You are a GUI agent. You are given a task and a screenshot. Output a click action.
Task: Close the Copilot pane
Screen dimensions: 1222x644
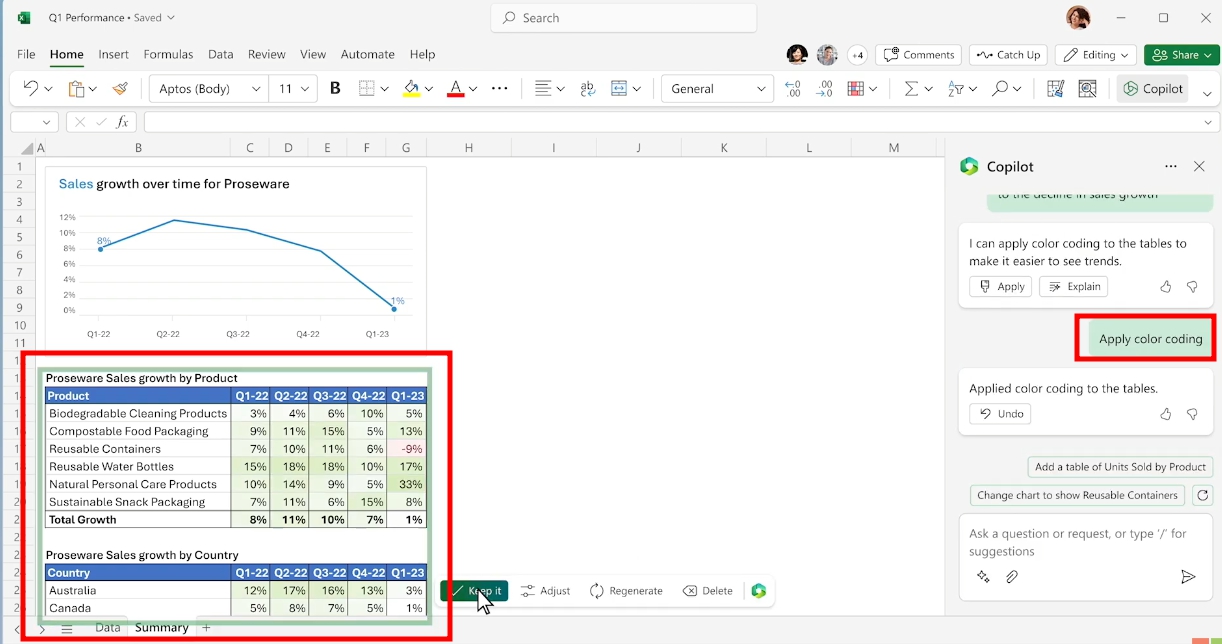pyautogui.click(x=1199, y=167)
